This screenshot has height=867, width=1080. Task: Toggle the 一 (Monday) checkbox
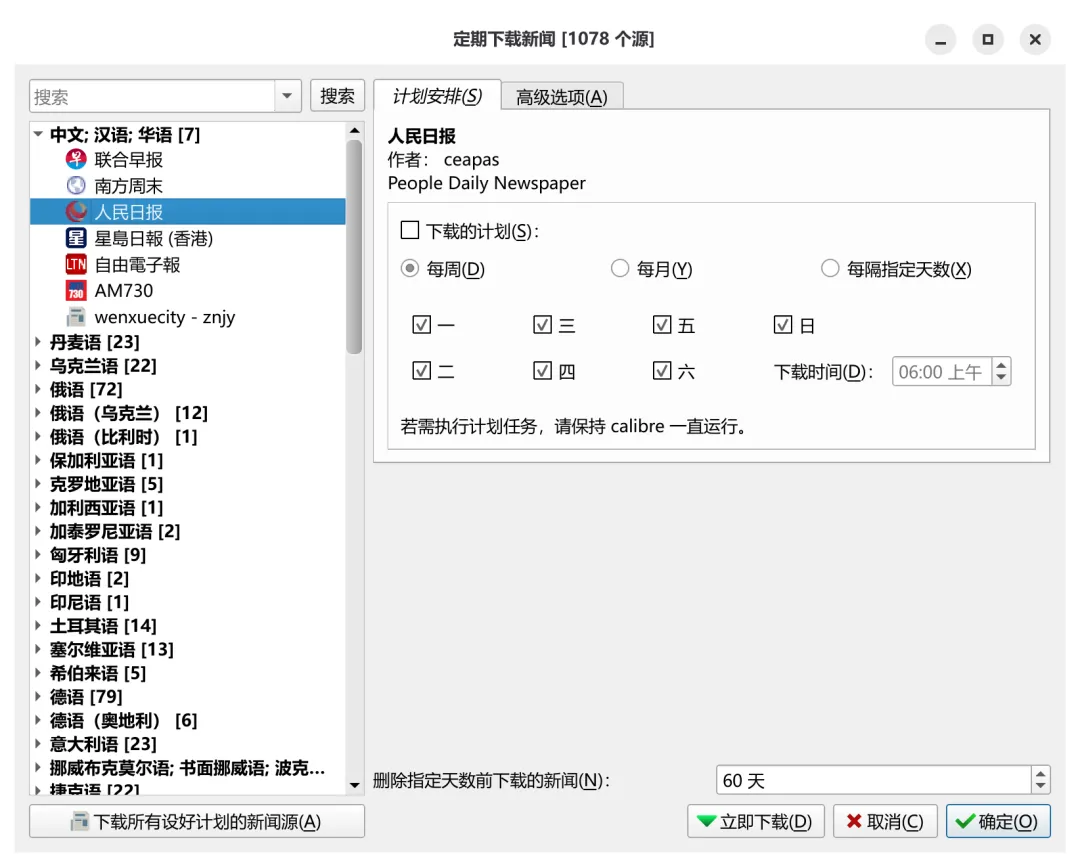click(422, 324)
